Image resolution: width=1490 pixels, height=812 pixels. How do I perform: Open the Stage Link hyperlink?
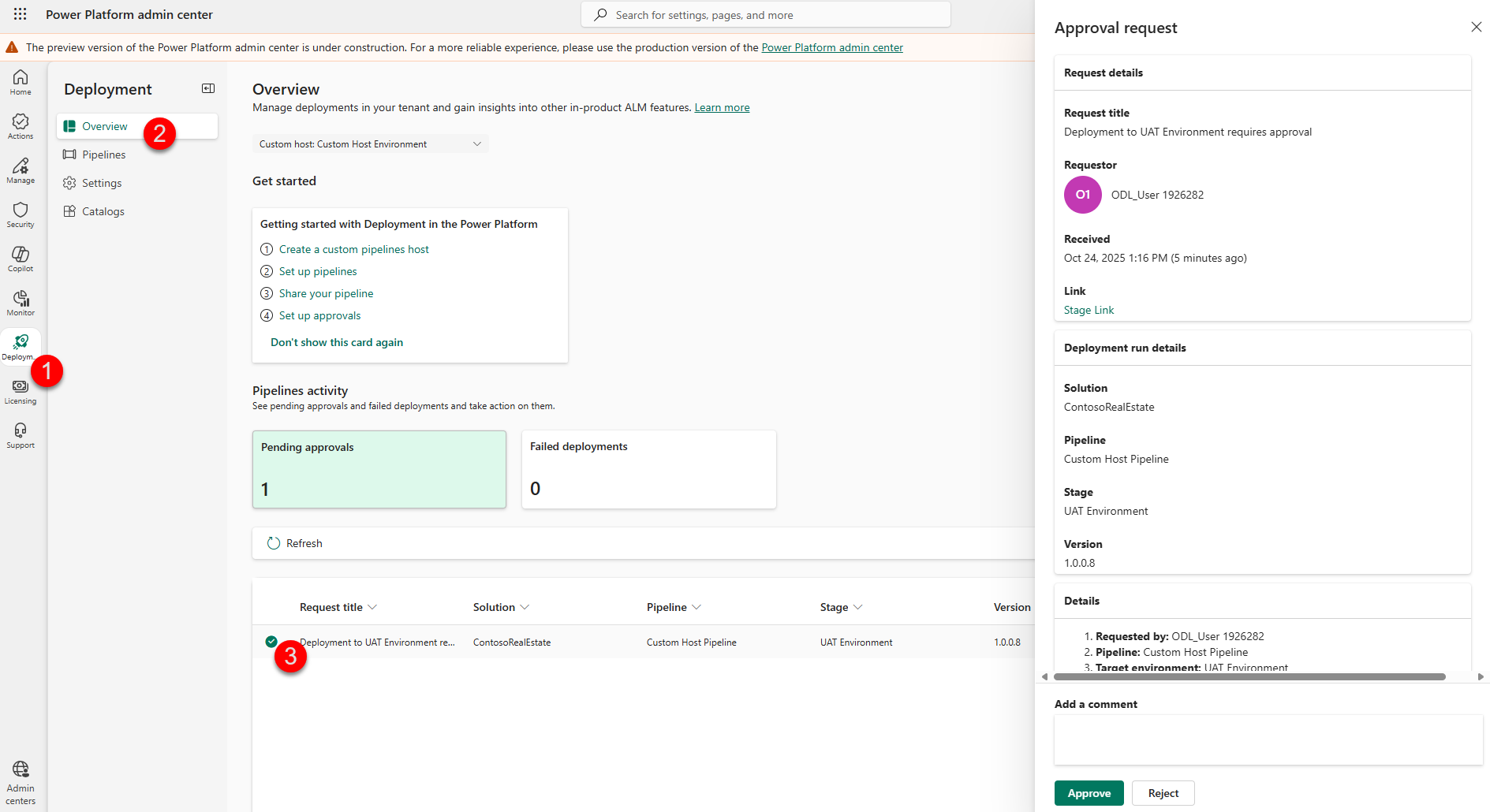click(1089, 310)
